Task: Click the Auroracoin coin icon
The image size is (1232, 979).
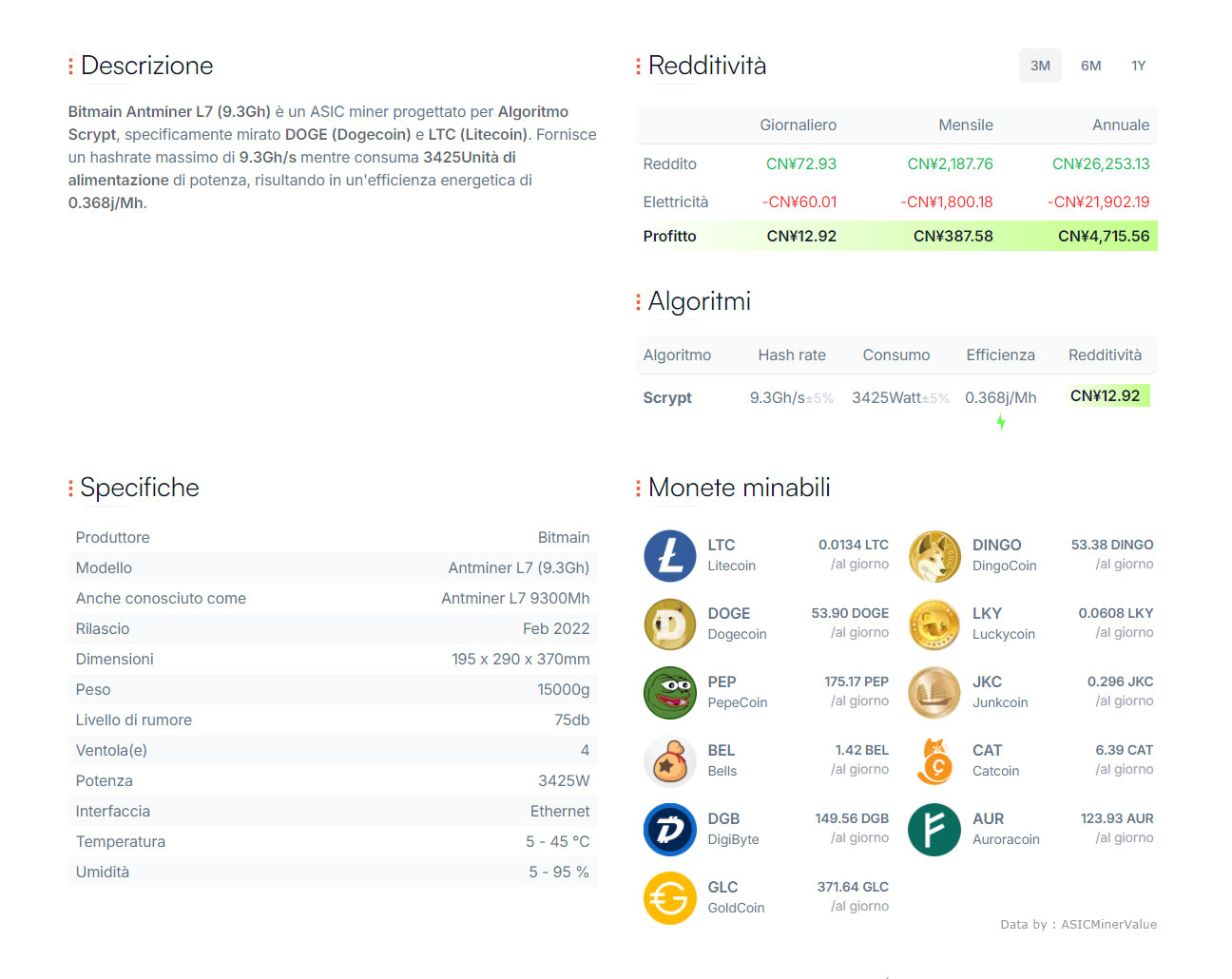Action: (934, 830)
